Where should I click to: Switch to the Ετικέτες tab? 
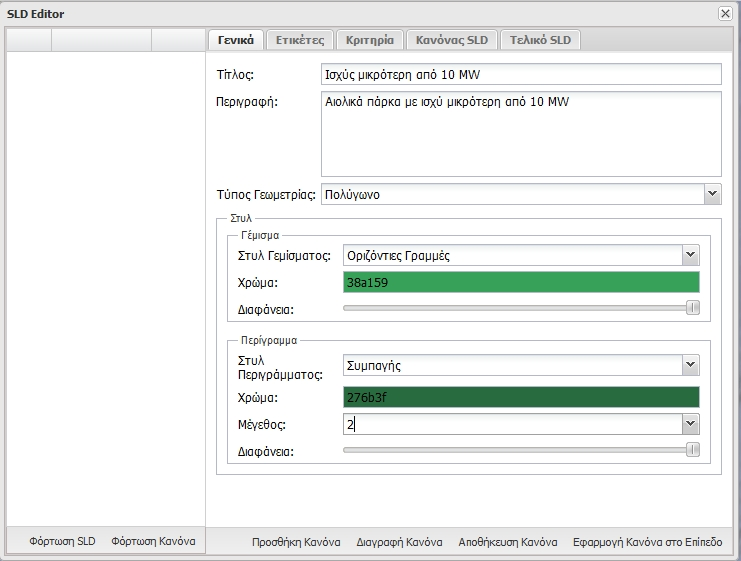300,40
